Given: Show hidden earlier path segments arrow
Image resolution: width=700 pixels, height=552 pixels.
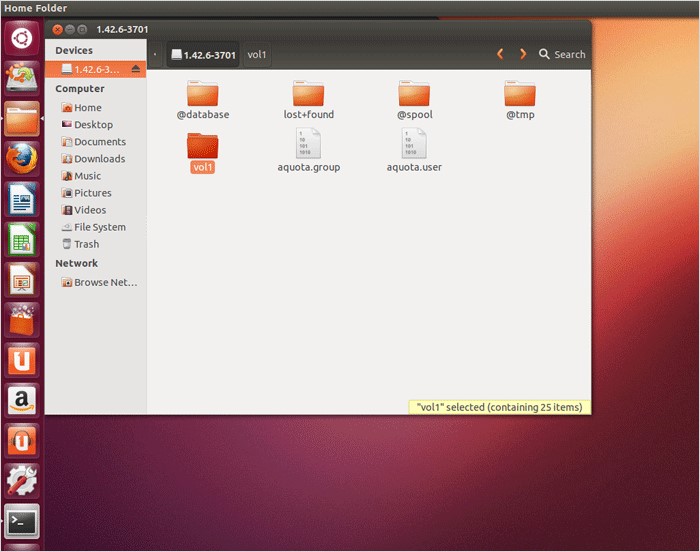Looking at the screenshot, I should [155, 54].
